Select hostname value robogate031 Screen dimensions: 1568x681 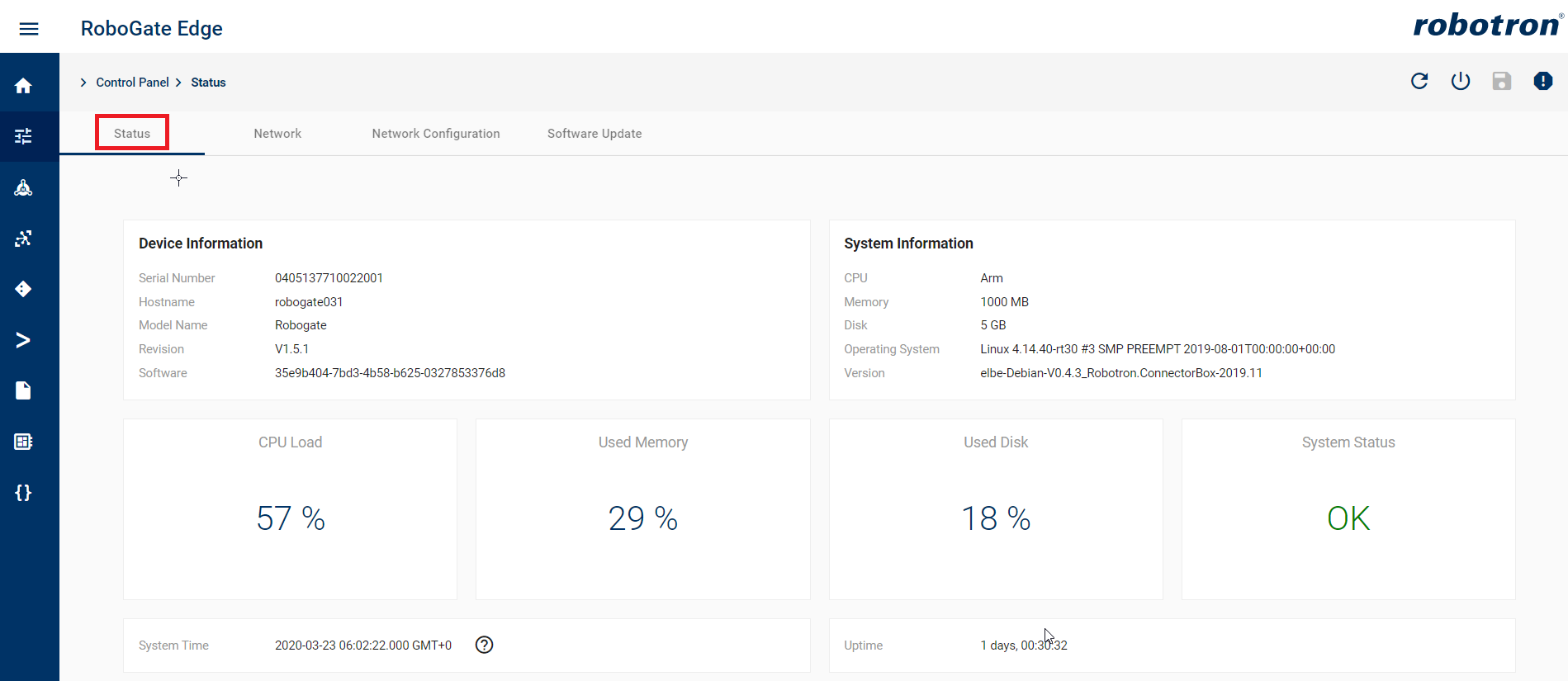[x=309, y=302]
